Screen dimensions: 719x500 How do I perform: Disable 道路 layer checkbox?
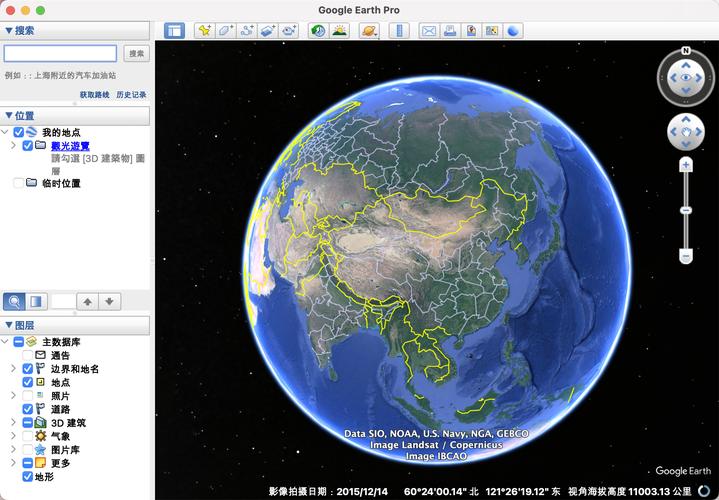[x=28, y=409]
